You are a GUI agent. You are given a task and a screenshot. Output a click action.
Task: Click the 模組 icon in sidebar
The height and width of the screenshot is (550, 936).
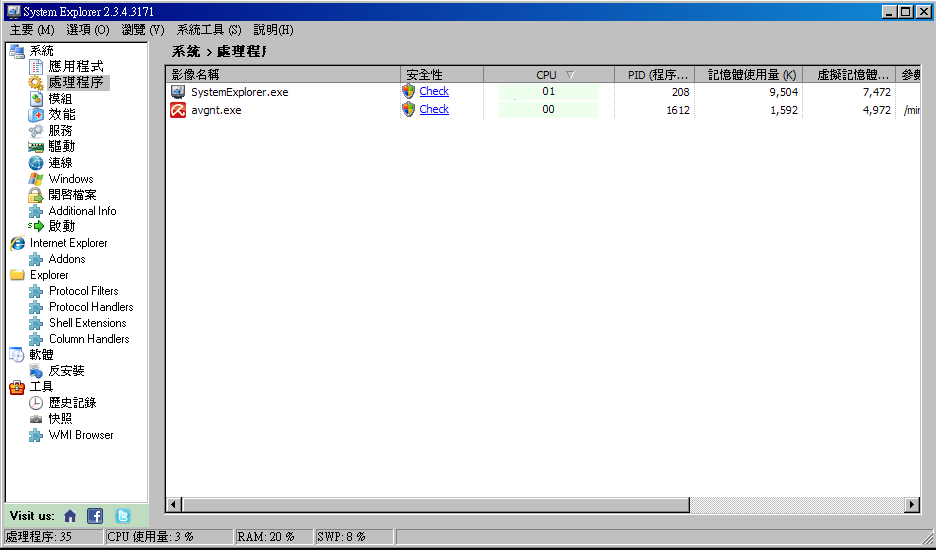(x=36, y=99)
